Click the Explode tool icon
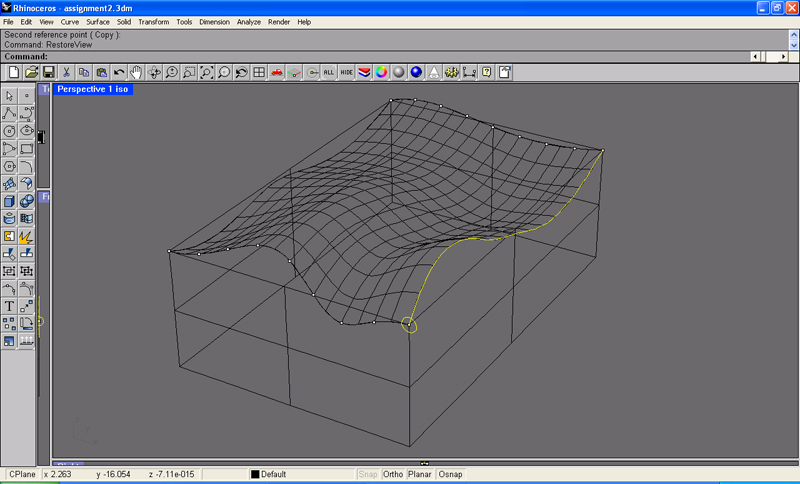This screenshot has height=484, width=800. 27,236
